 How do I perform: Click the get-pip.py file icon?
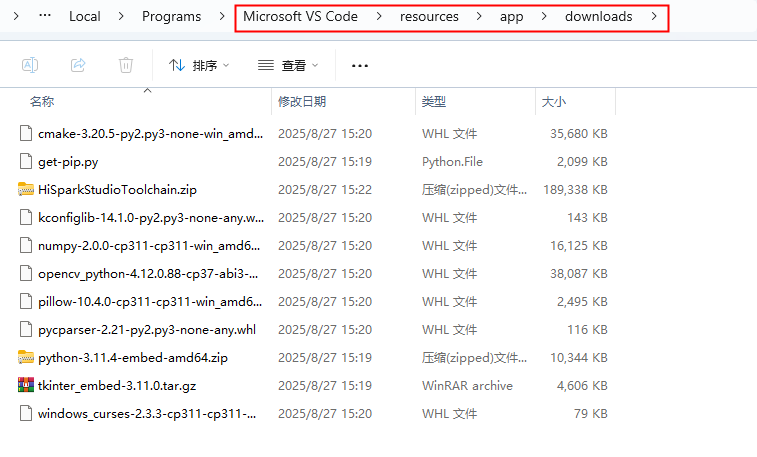point(26,161)
